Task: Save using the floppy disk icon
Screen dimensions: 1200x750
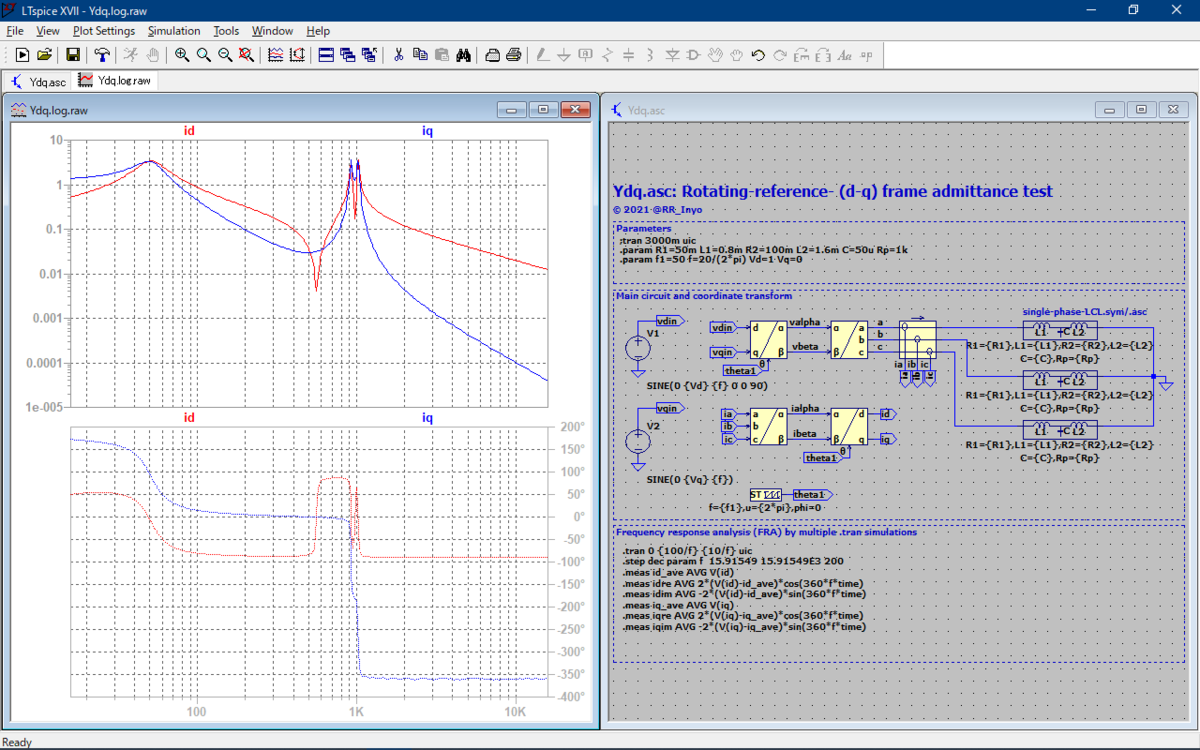Action: [x=73, y=55]
